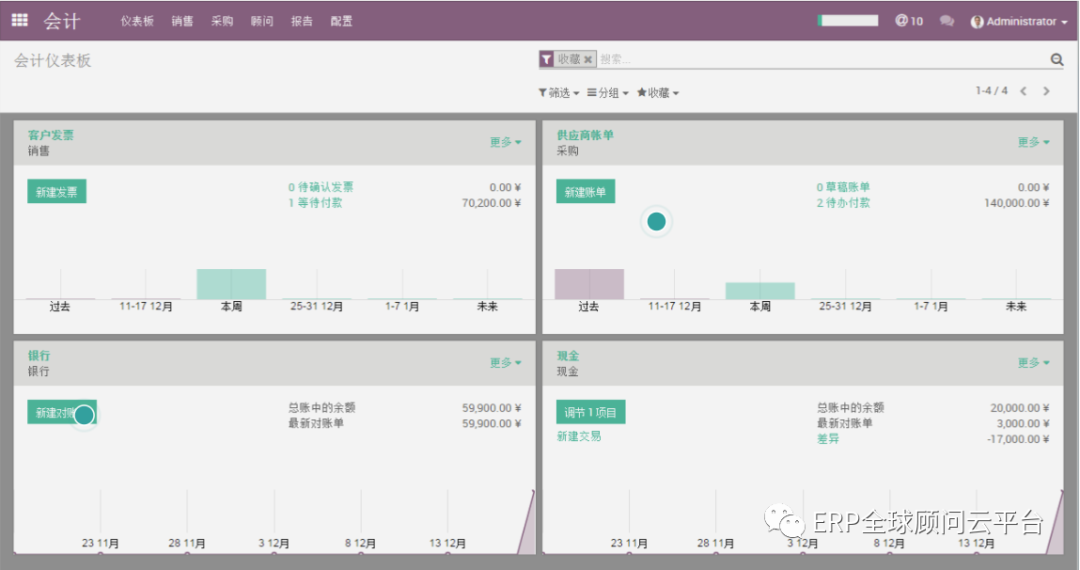1080x570 pixels.
Task: Click the filter funnel icon in search box
Action: [x=546, y=60]
